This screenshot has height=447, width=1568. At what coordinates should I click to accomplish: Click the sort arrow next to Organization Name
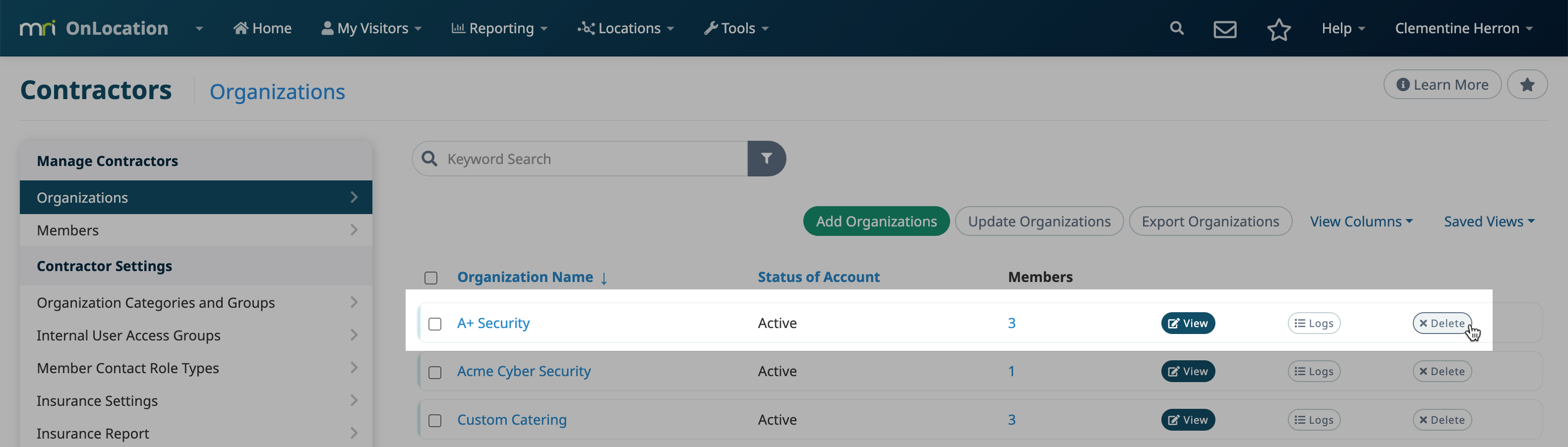(x=604, y=278)
